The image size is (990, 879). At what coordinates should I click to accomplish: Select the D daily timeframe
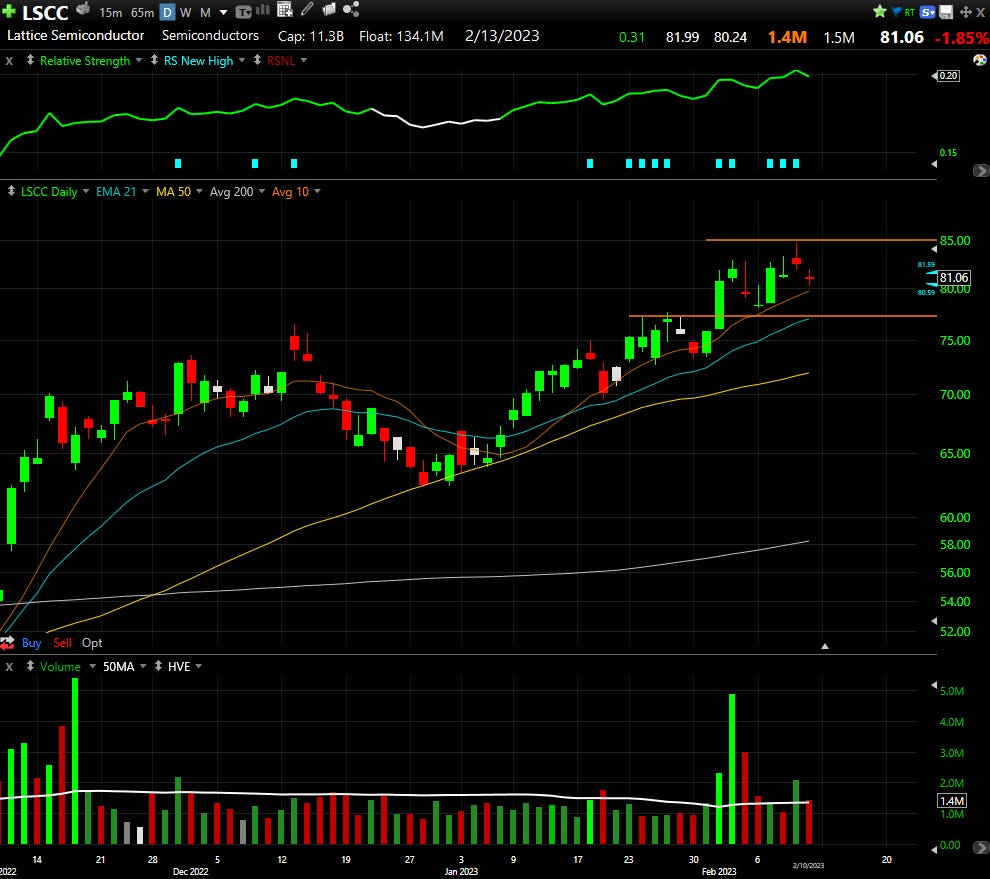(167, 13)
